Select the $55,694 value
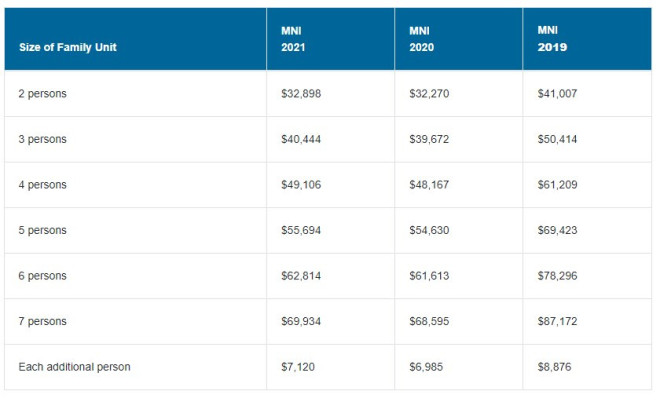This screenshot has width=660, height=402. coord(301,230)
